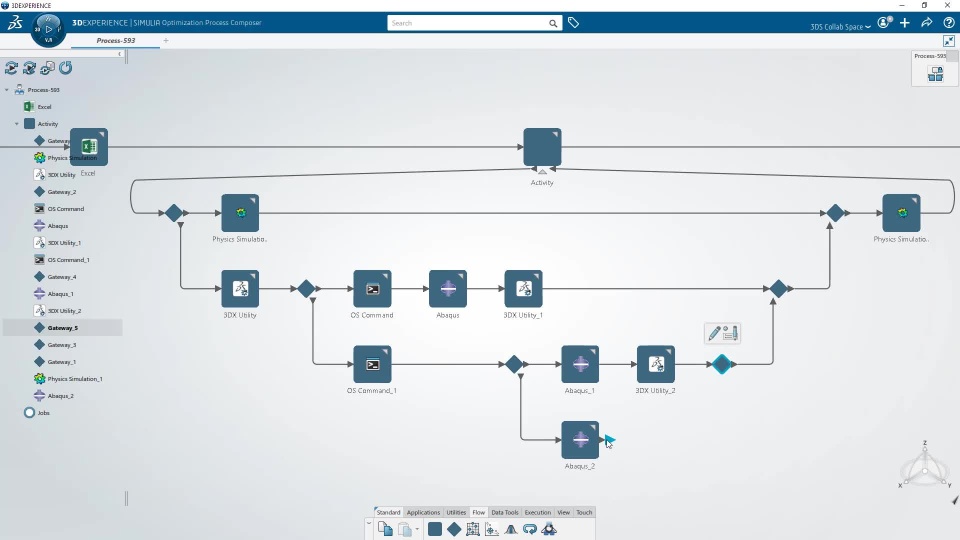Click gateway diamond before right Physics Simulation
This screenshot has height=540, width=960.
[835, 213]
